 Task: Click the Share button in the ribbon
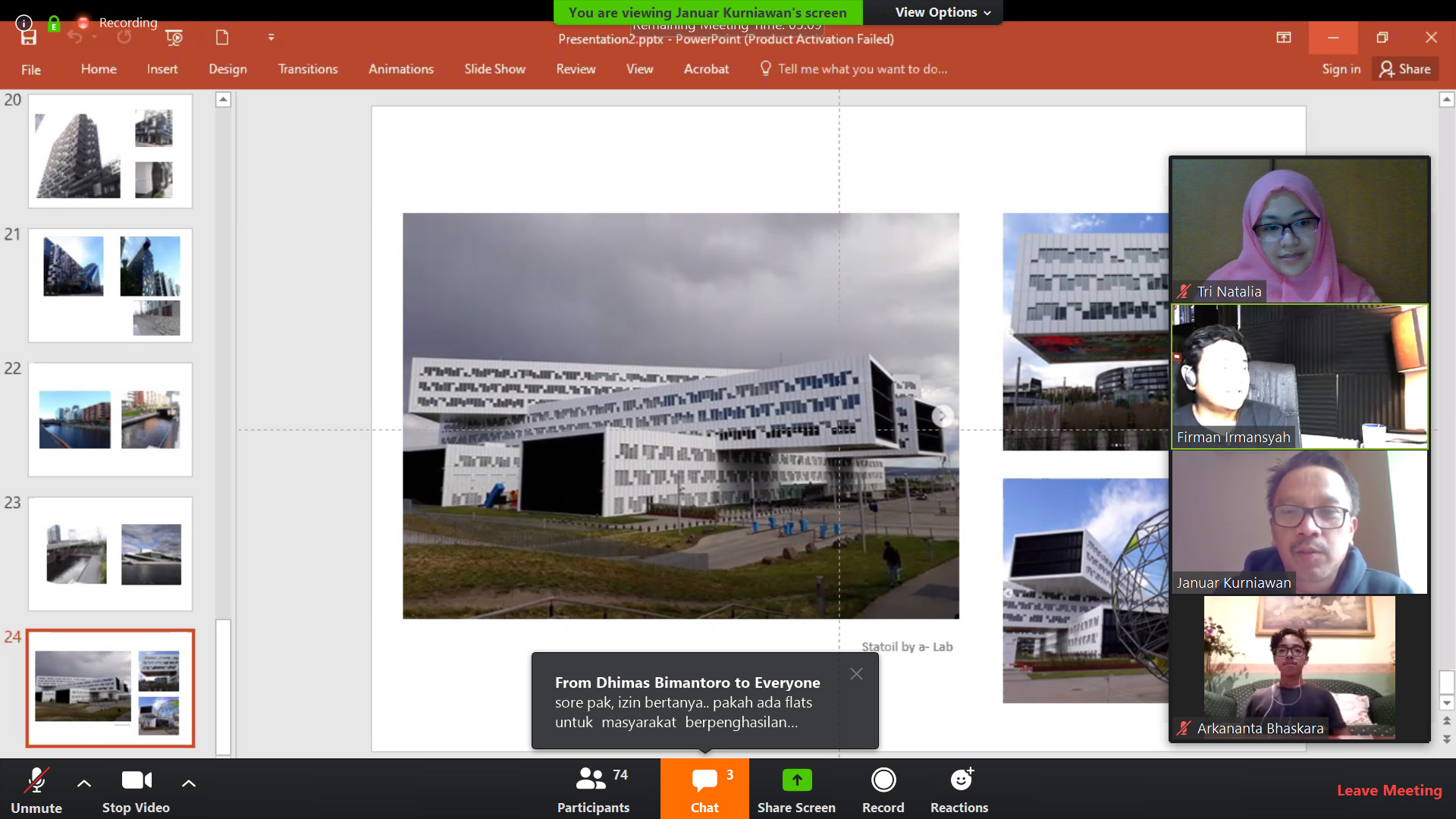[x=1405, y=69]
